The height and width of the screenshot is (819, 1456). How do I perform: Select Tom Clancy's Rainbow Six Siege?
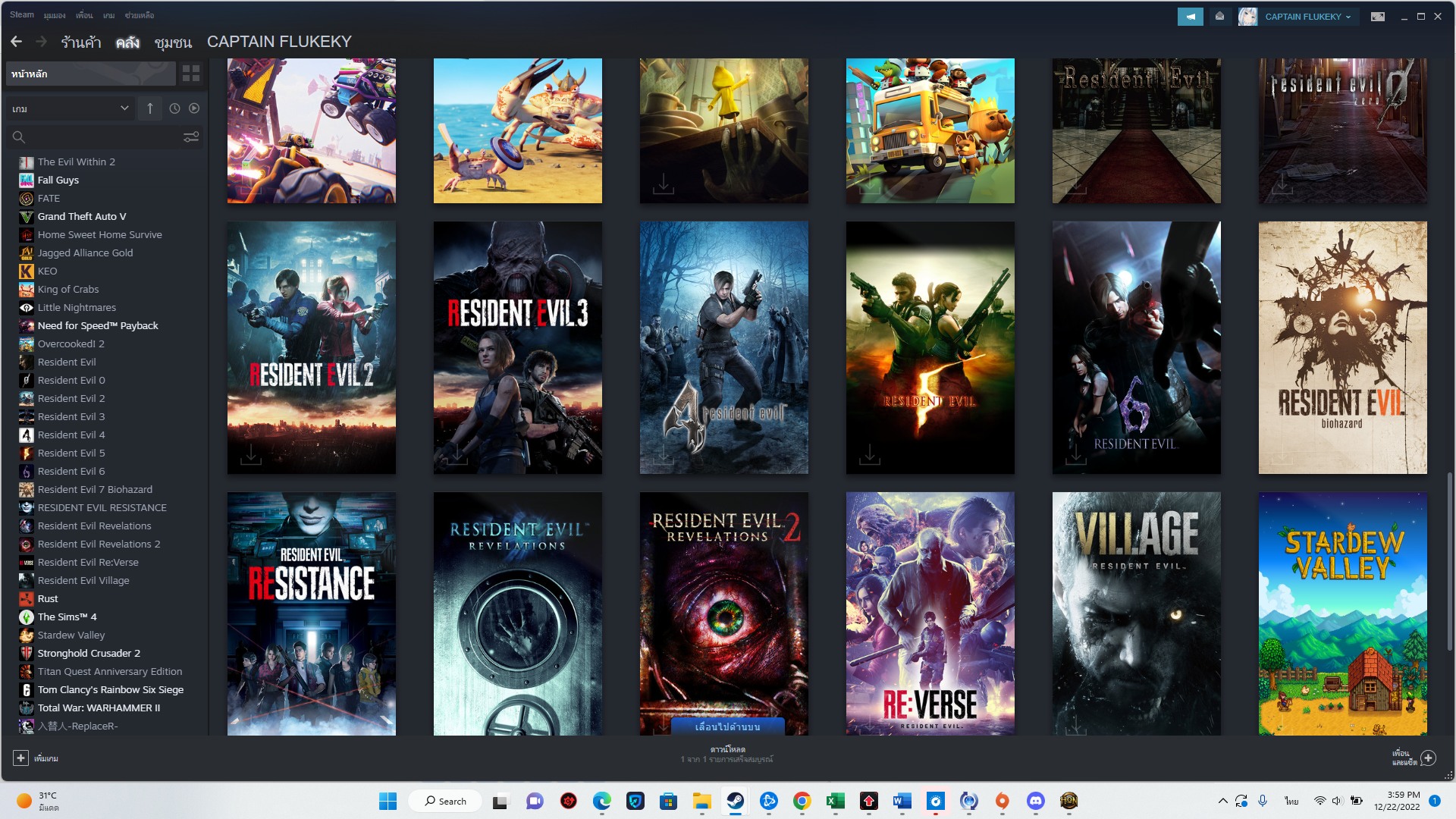tap(111, 690)
